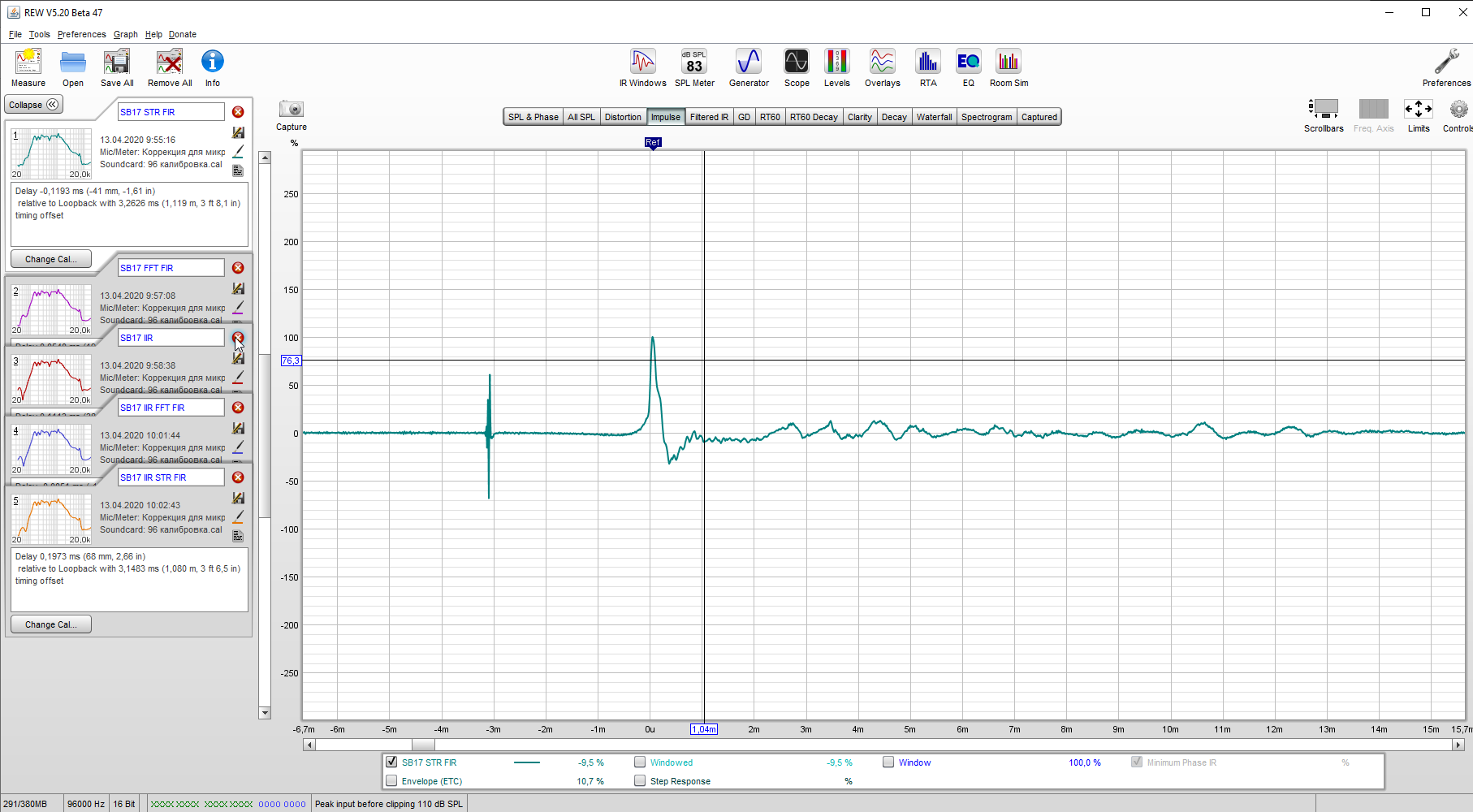Click the graph scrollbar right arrow
The height and width of the screenshot is (812, 1473).
click(1458, 745)
